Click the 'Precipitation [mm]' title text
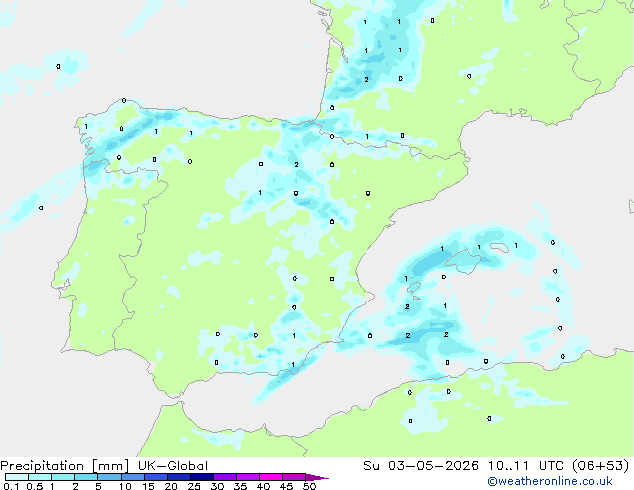This screenshot has width=634, height=490. click(x=64, y=466)
